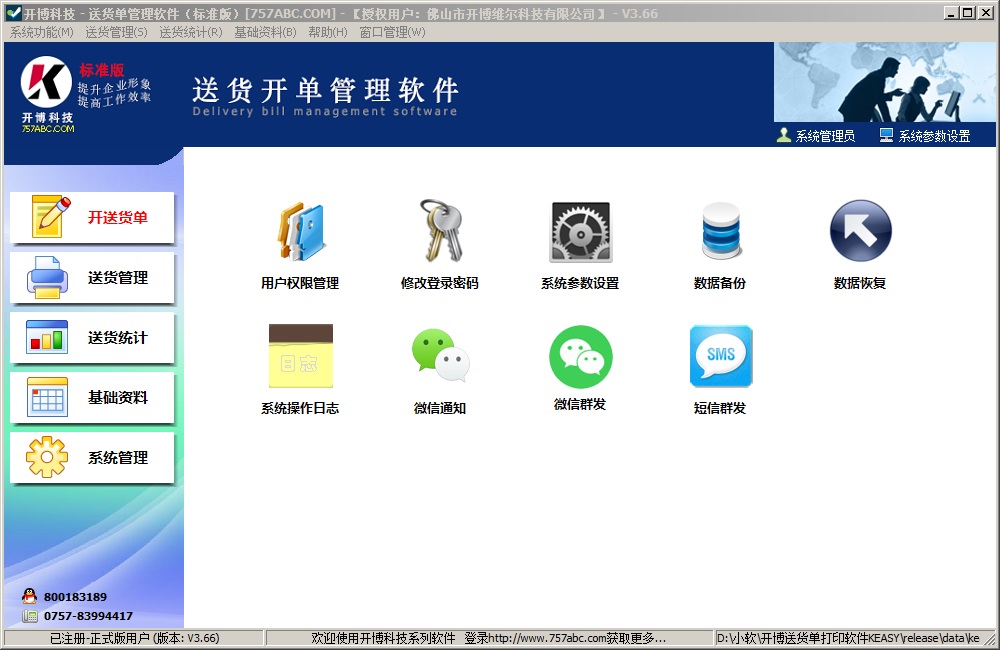Screen dimensions: 1000x650
Task: Open the 窗口管理(W) menu
Action: (x=392, y=32)
